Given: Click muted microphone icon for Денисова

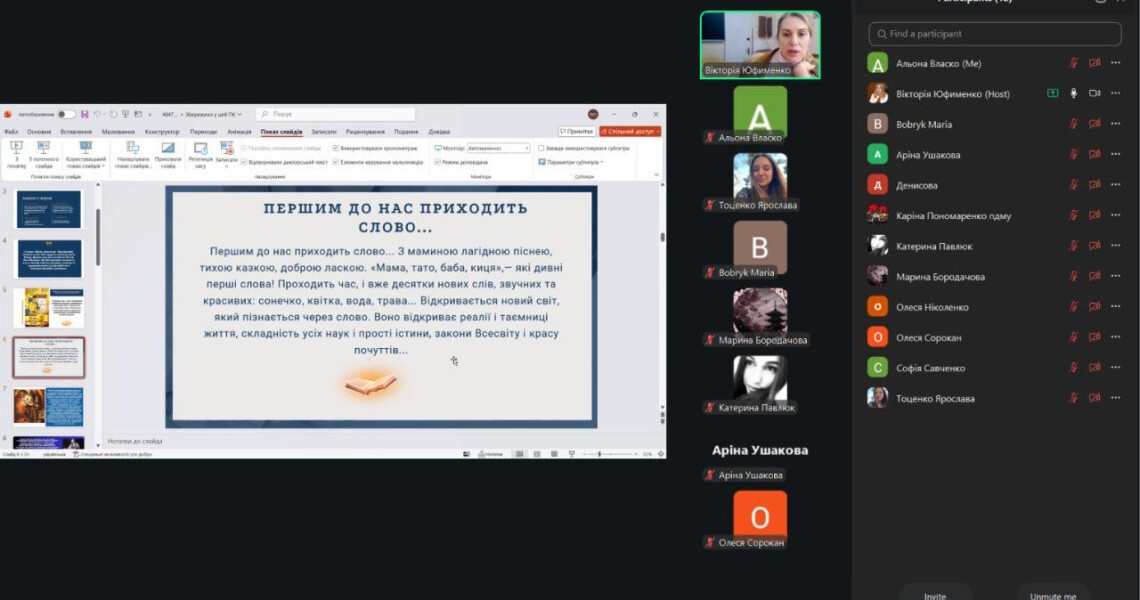Looking at the screenshot, I should click(x=1073, y=185).
